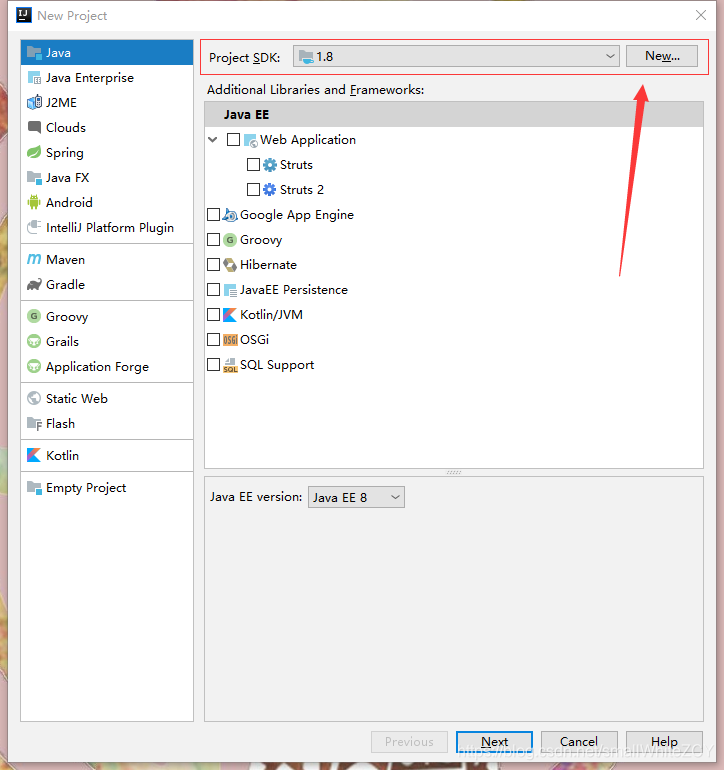Enable the JavaEE Persistence checkbox
This screenshot has width=724, height=770.
[x=213, y=290]
